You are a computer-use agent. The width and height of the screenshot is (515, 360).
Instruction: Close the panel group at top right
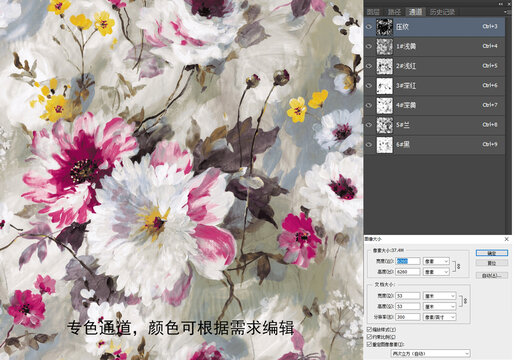point(509,4)
